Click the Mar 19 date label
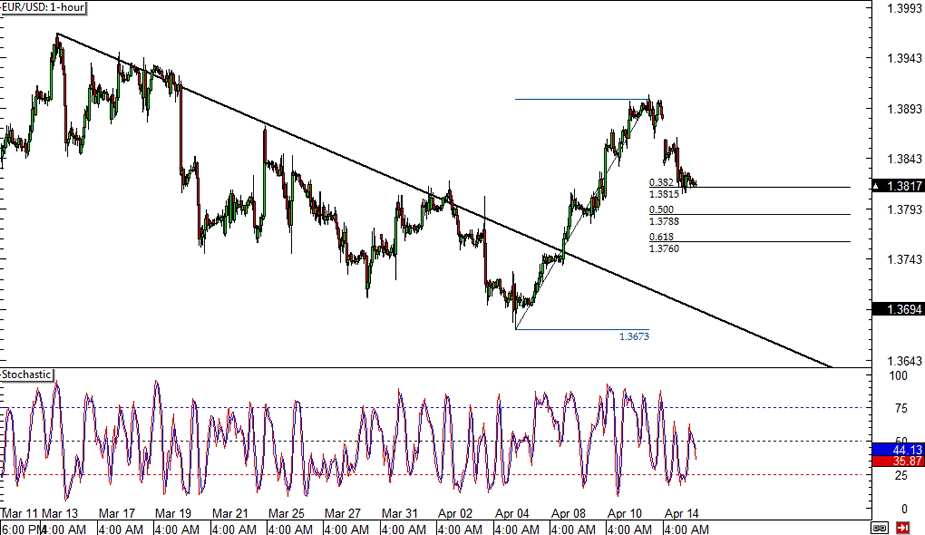The width and height of the screenshot is (925, 535). point(173,514)
